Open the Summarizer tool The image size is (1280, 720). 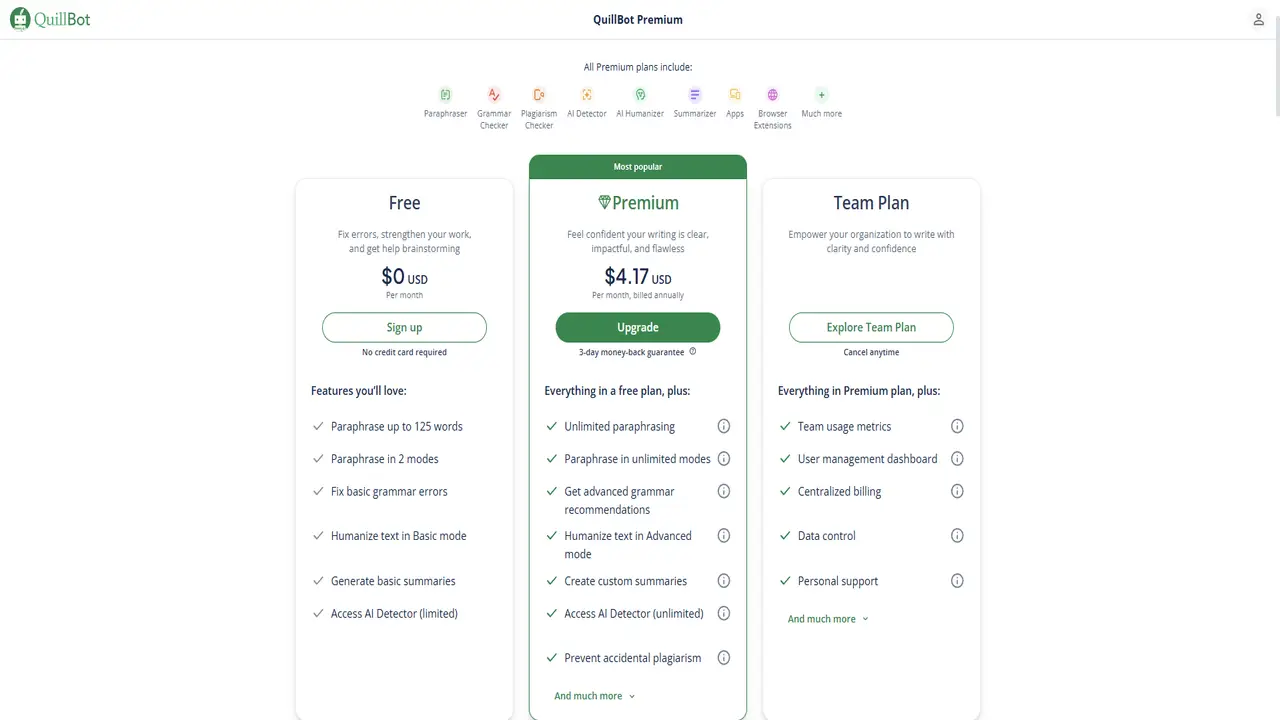[x=694, y=94]
